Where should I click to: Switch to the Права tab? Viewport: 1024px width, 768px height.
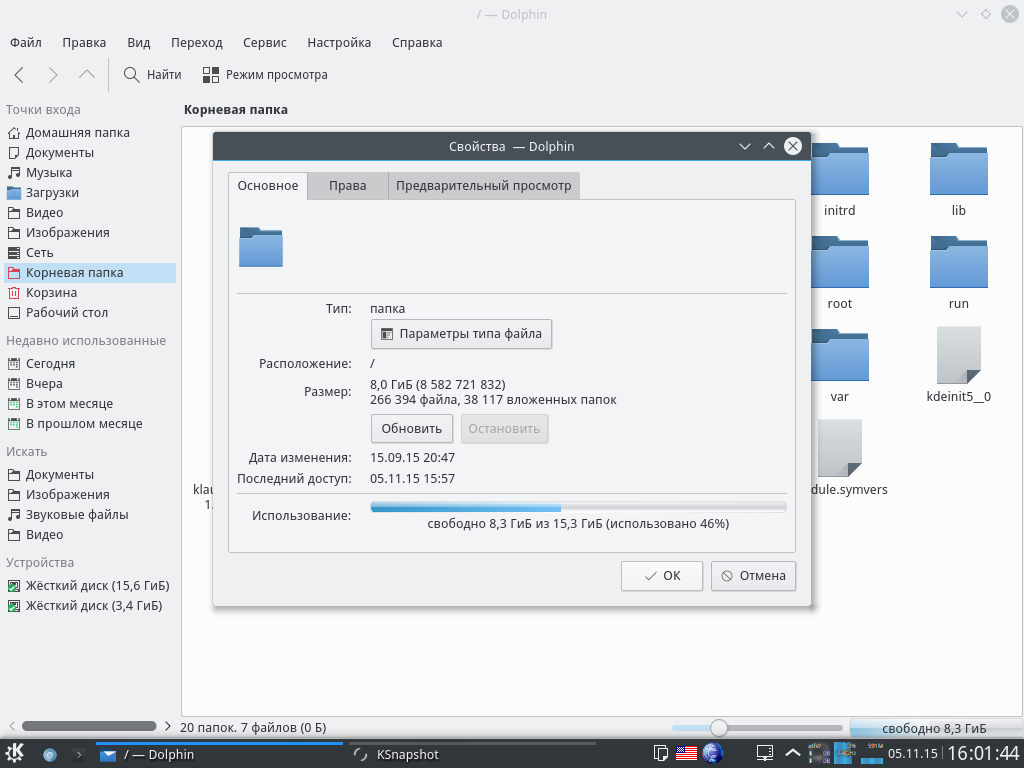[x=347, y=186]
